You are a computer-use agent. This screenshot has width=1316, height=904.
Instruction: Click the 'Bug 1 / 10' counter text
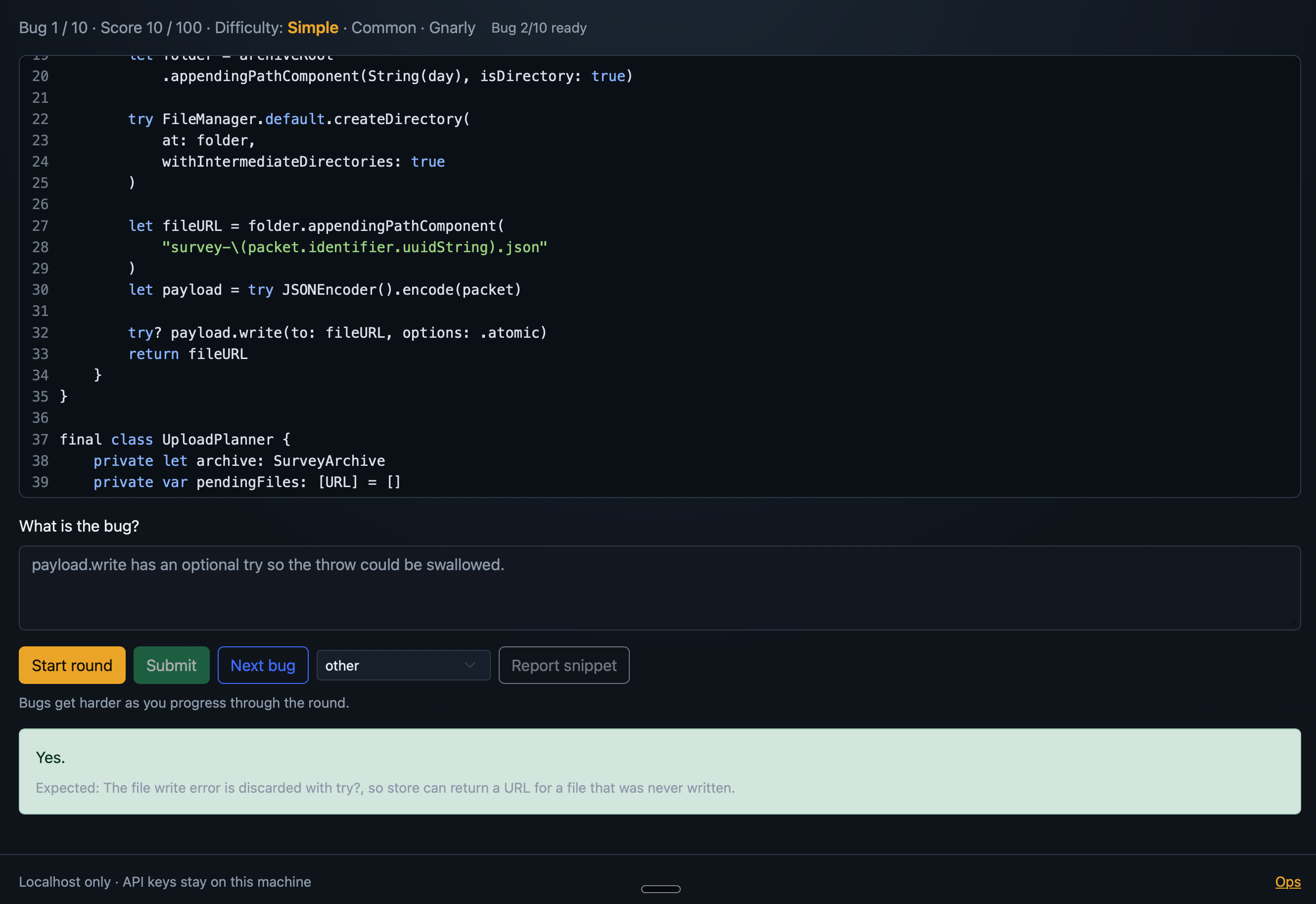[53, 27]
